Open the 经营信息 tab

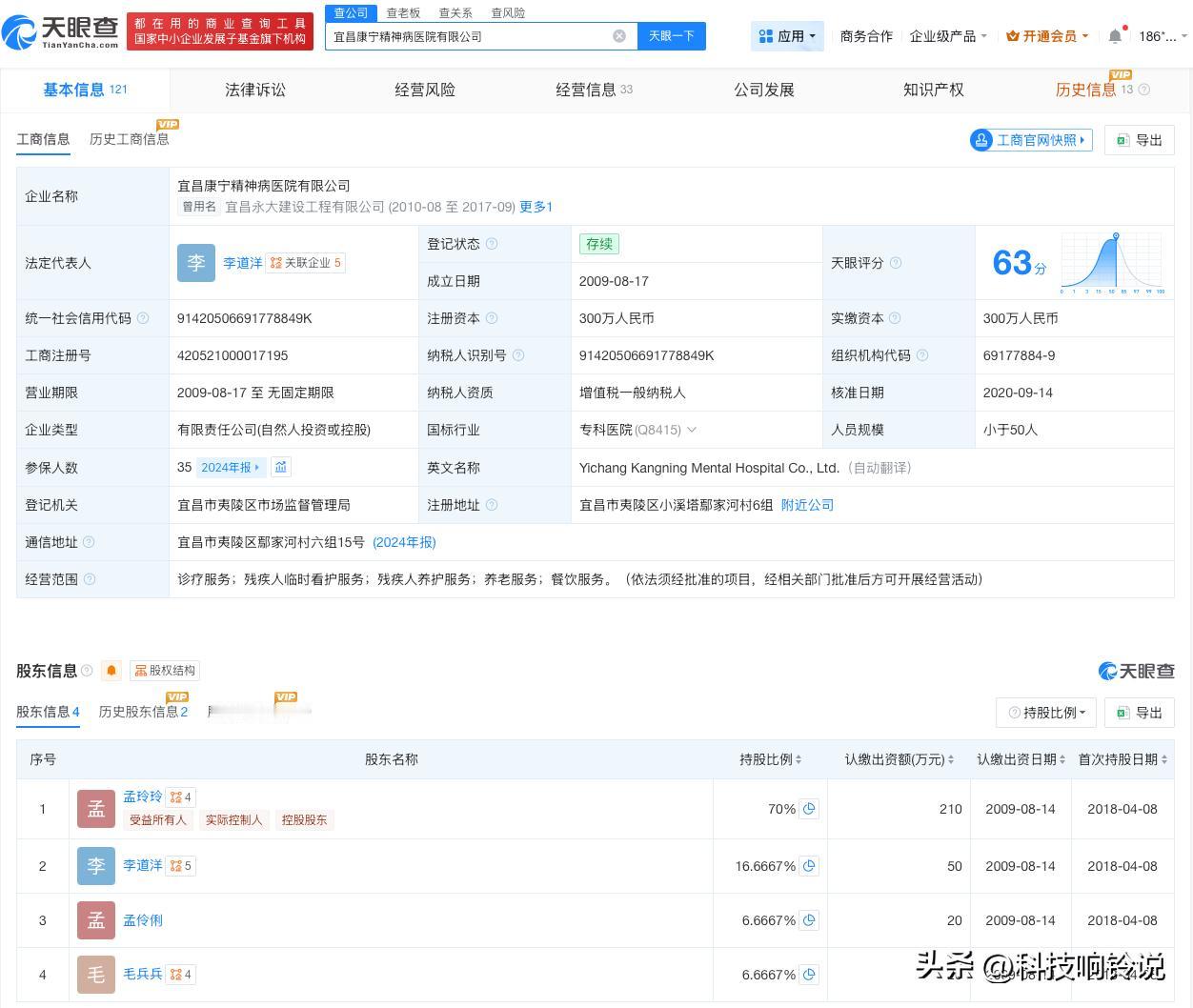(x=595, y=90)
